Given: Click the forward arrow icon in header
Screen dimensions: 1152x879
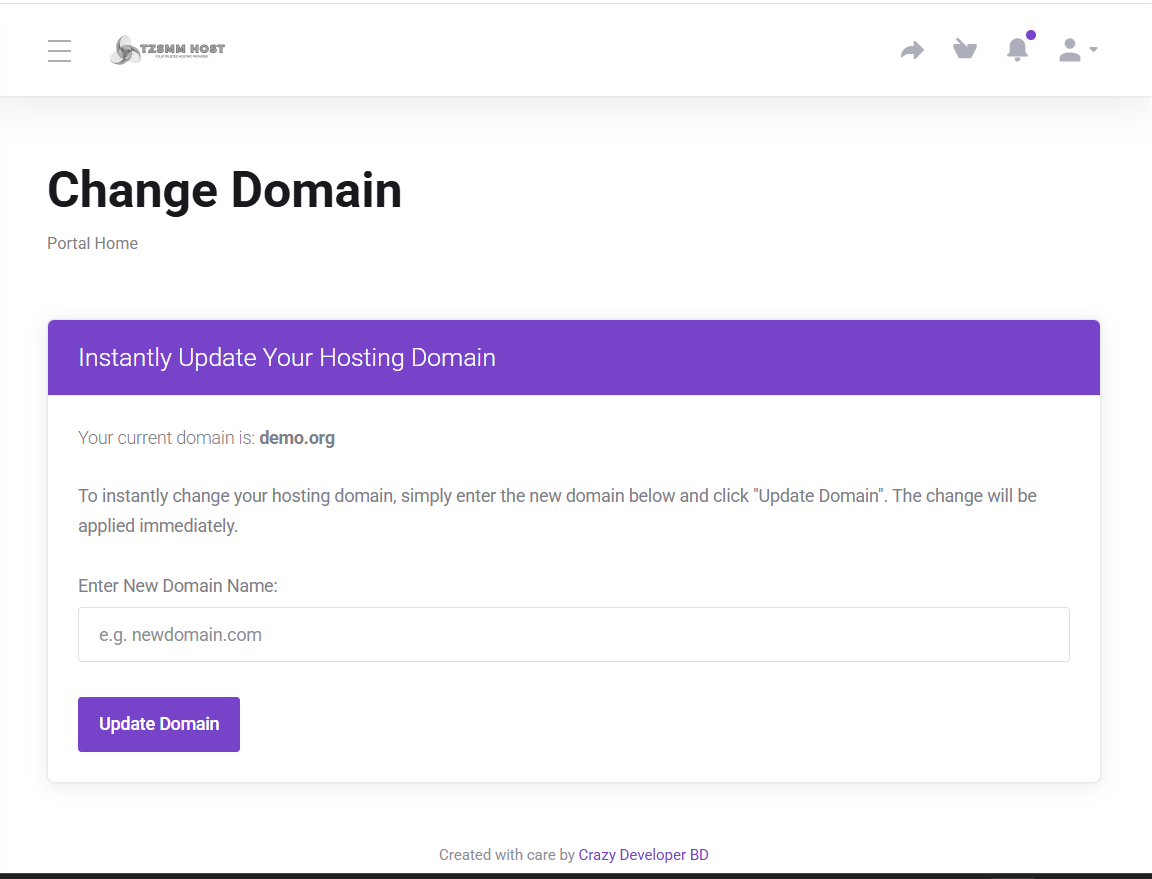Looking at the screenshot, I should click(x=912, y=50).
